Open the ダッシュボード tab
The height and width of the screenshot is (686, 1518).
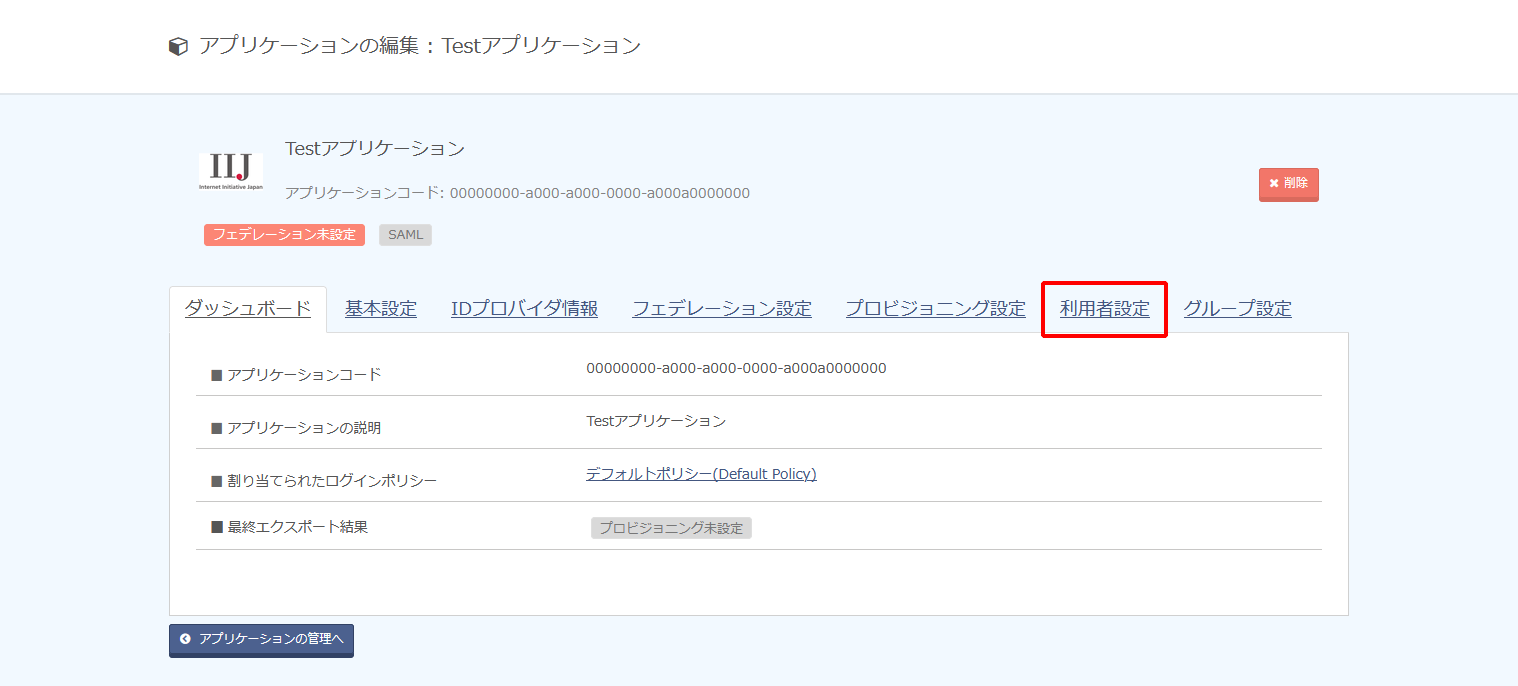click(x=248, y=309)
